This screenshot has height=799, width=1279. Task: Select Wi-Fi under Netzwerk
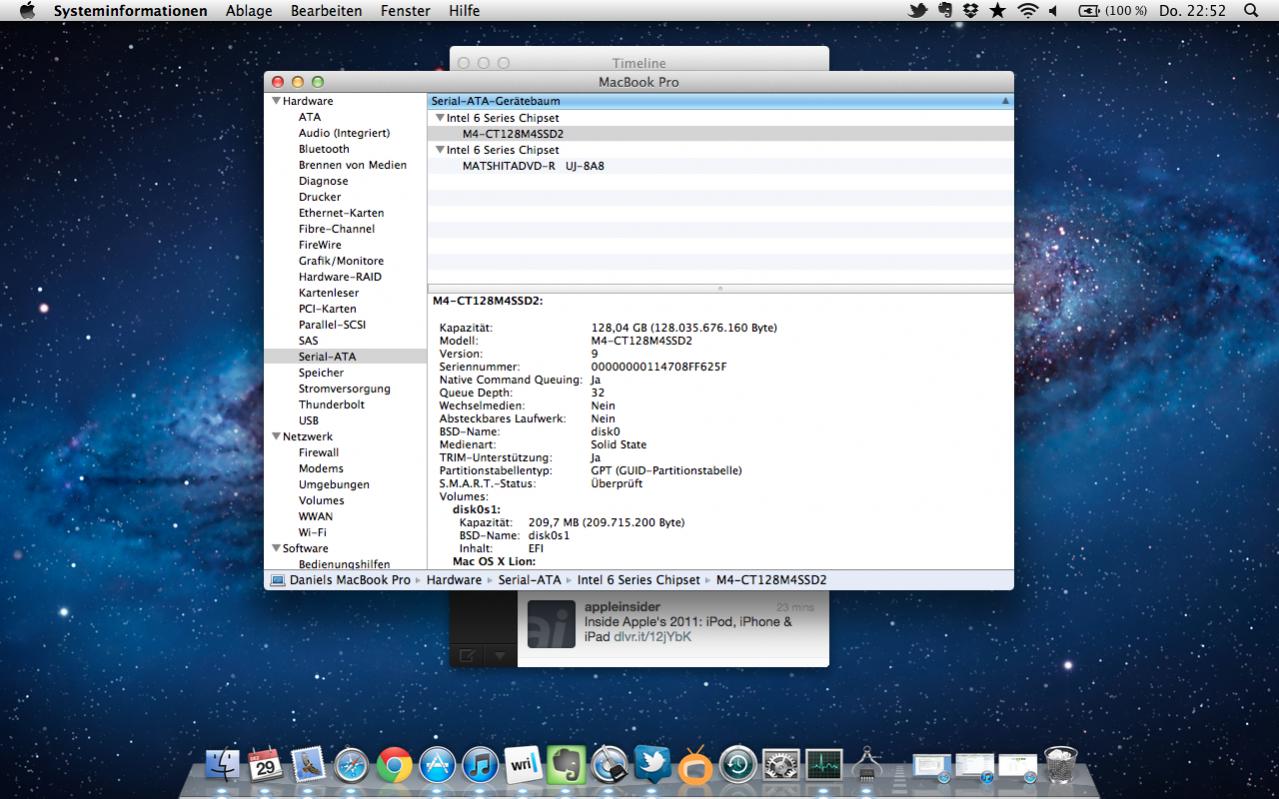(x=312, y=533)
